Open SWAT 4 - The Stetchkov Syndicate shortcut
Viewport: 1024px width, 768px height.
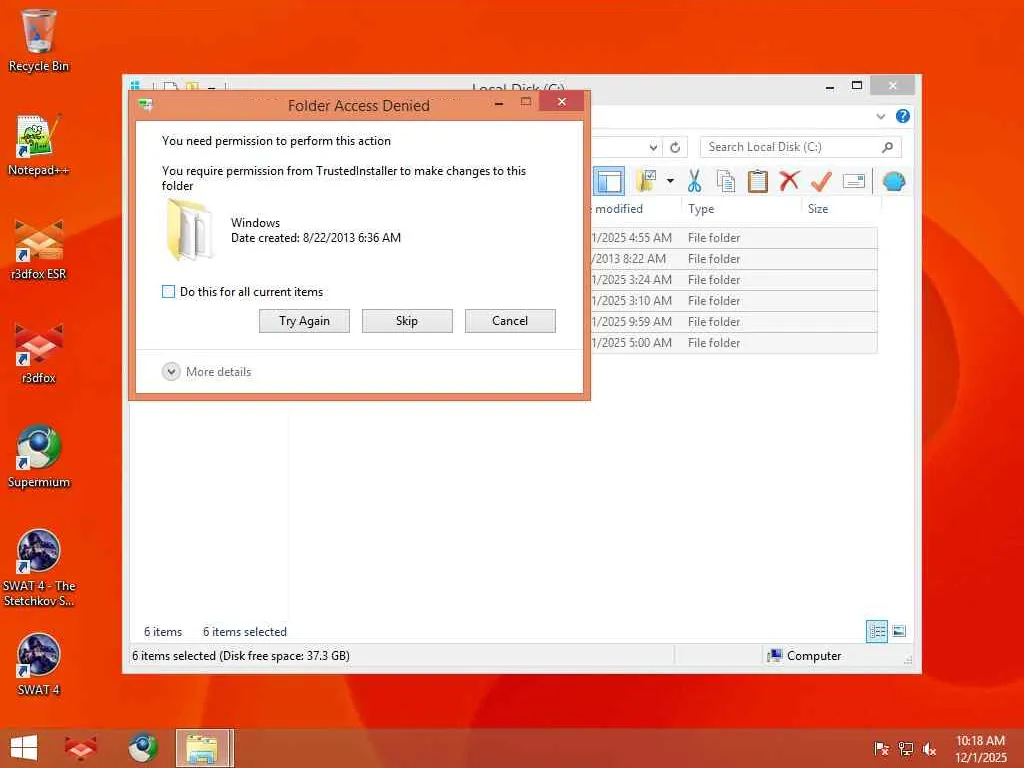point(38,568)
